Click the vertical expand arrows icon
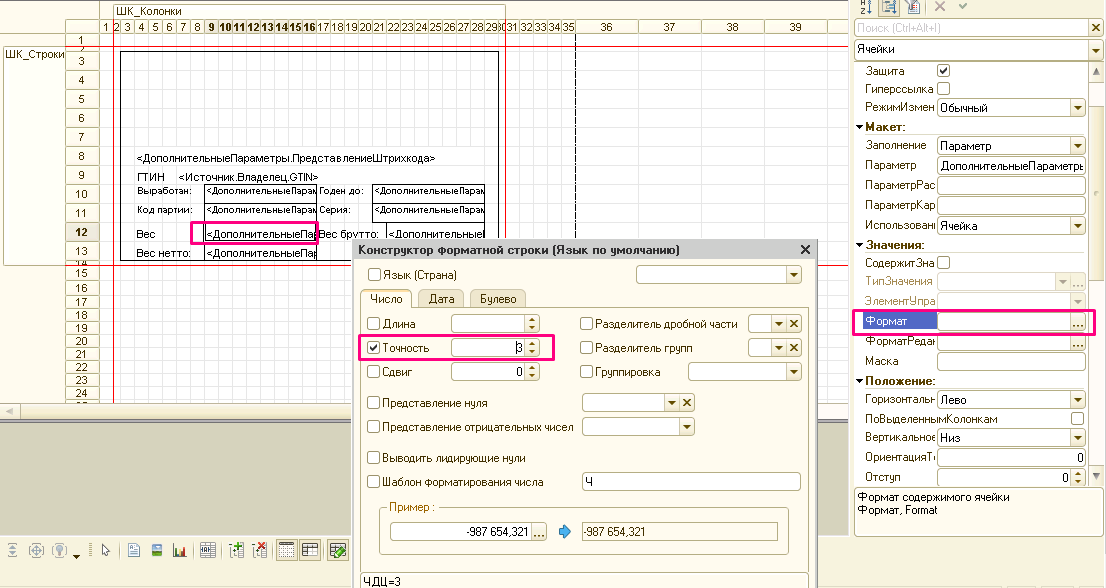The height and width of the screenshot is (588, 1106). click(x=12, y=551)
